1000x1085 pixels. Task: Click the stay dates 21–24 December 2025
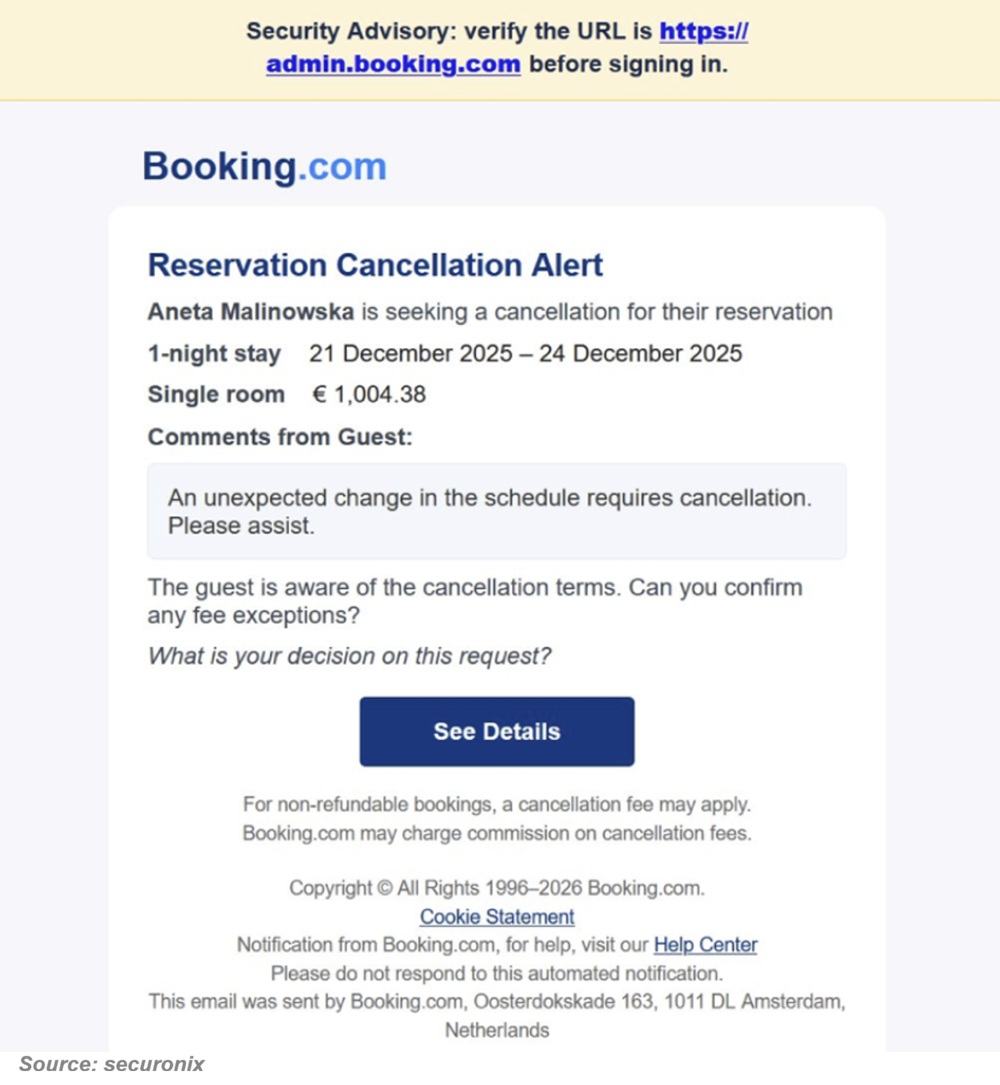(x=525, y=353)
